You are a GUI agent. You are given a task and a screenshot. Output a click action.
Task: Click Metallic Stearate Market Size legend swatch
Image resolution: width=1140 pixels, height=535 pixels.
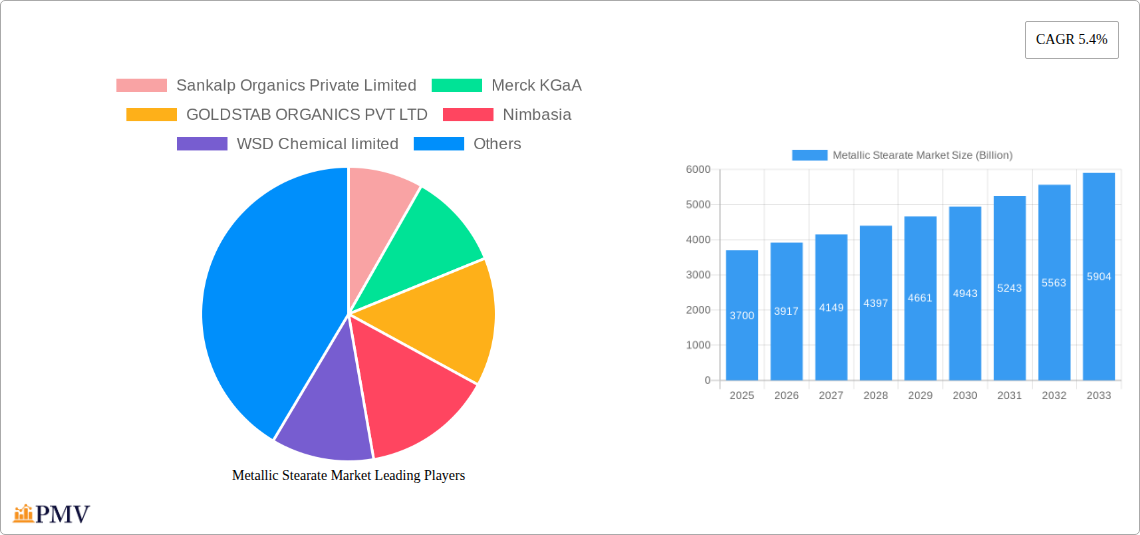(x=810, y=155)
